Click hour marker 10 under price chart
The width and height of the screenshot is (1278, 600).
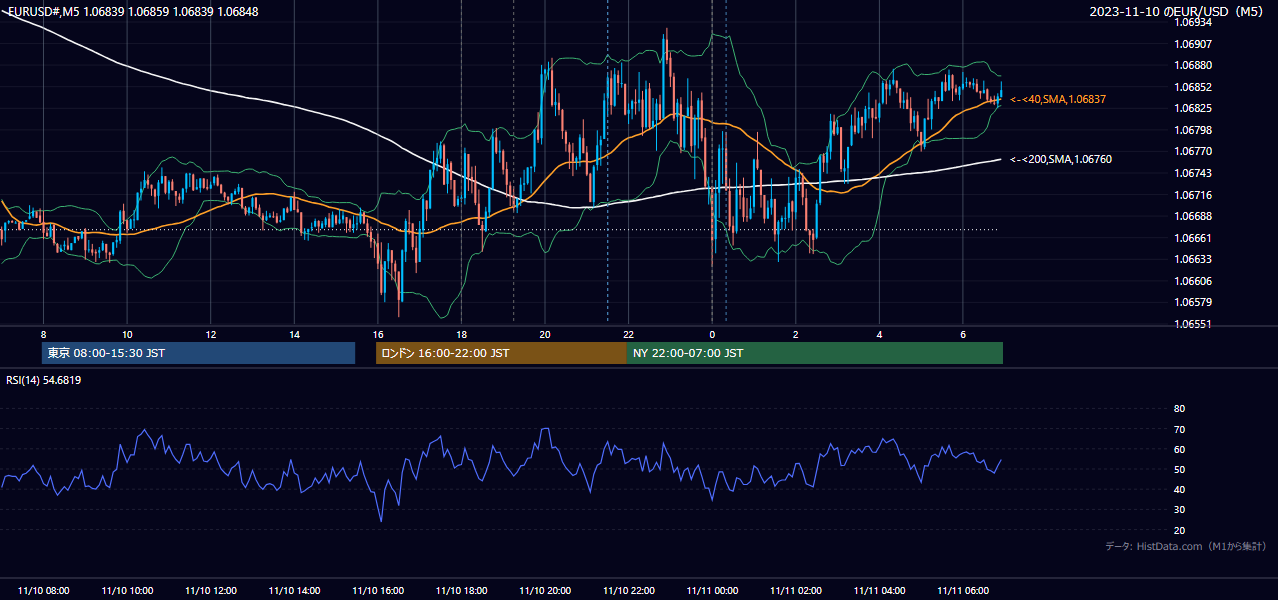point(127,334)
